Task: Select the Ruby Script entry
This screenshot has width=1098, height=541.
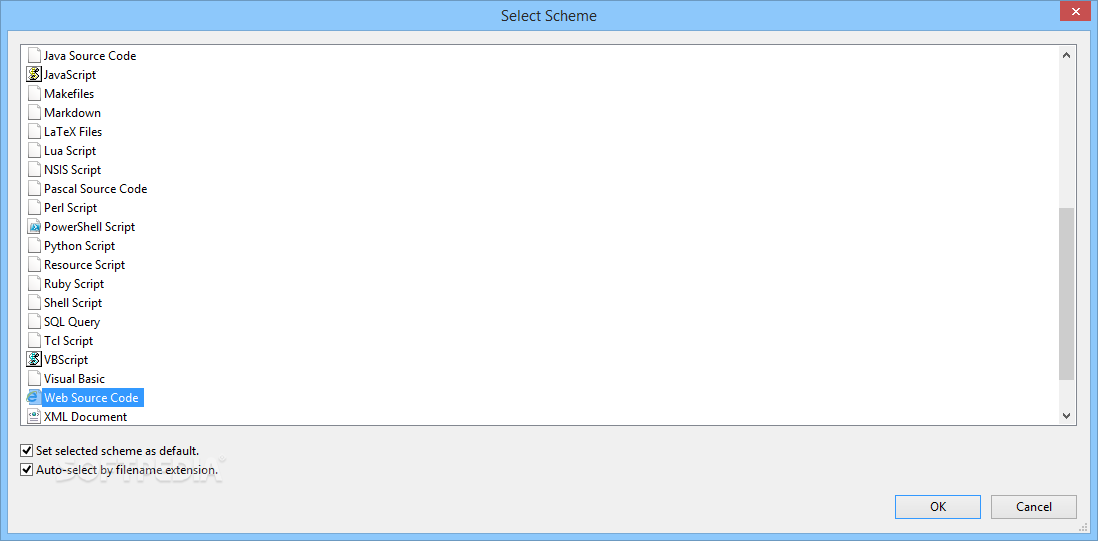Action: 74,283
